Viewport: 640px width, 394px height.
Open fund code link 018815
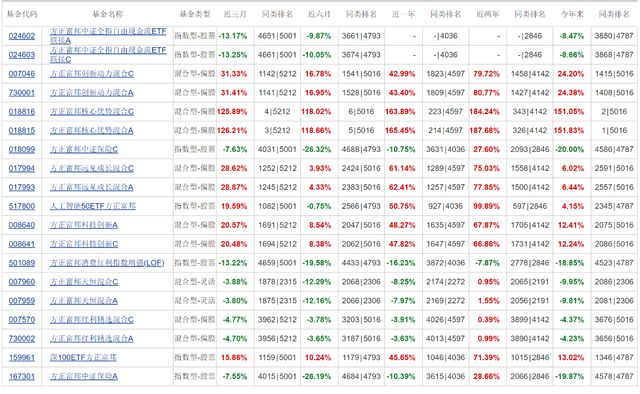[x=22, y=131]
